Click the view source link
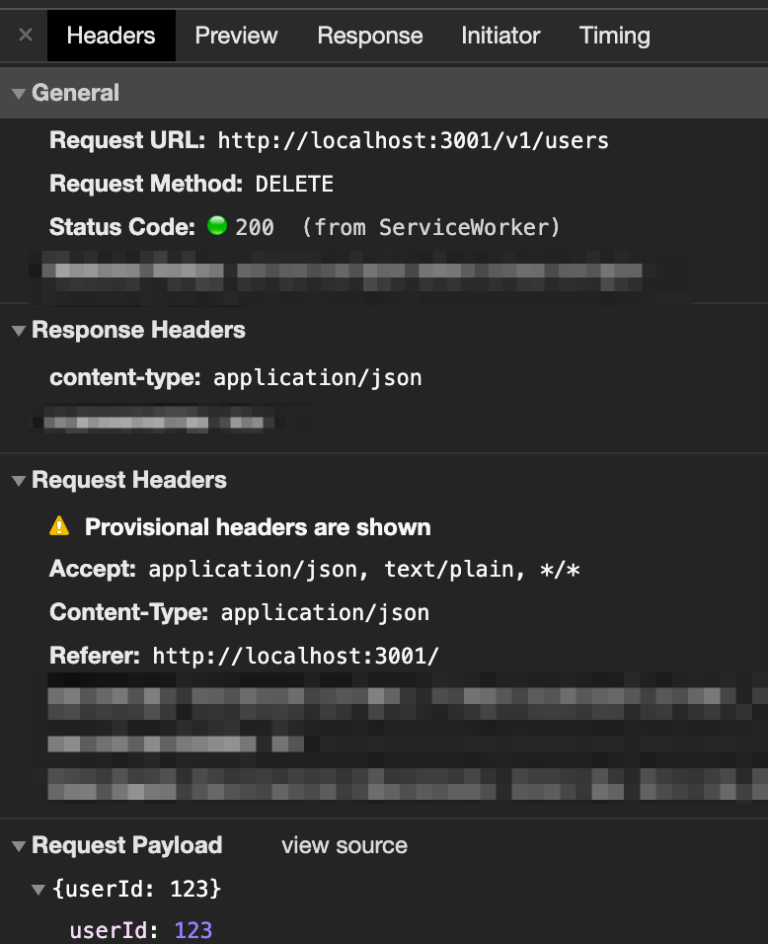Viewport: 768px width, 944px height. 343,845
